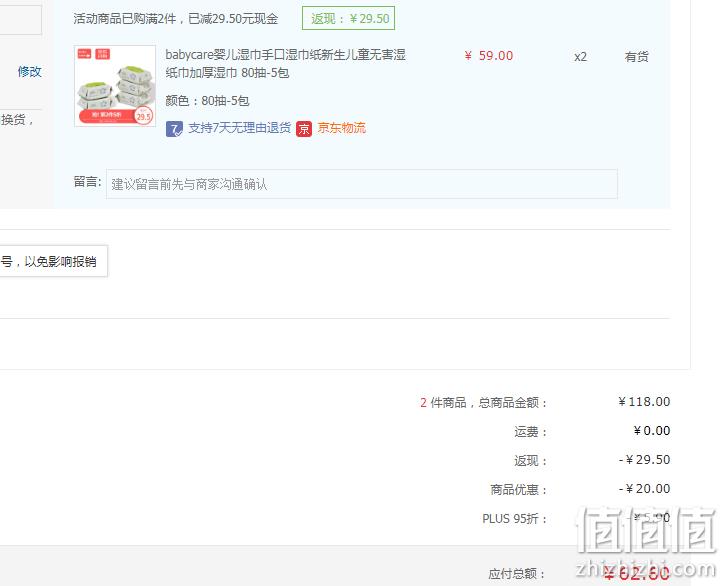Select the 有货 stock status text
This screenshot has width=725, height=586.
point(637,57)
